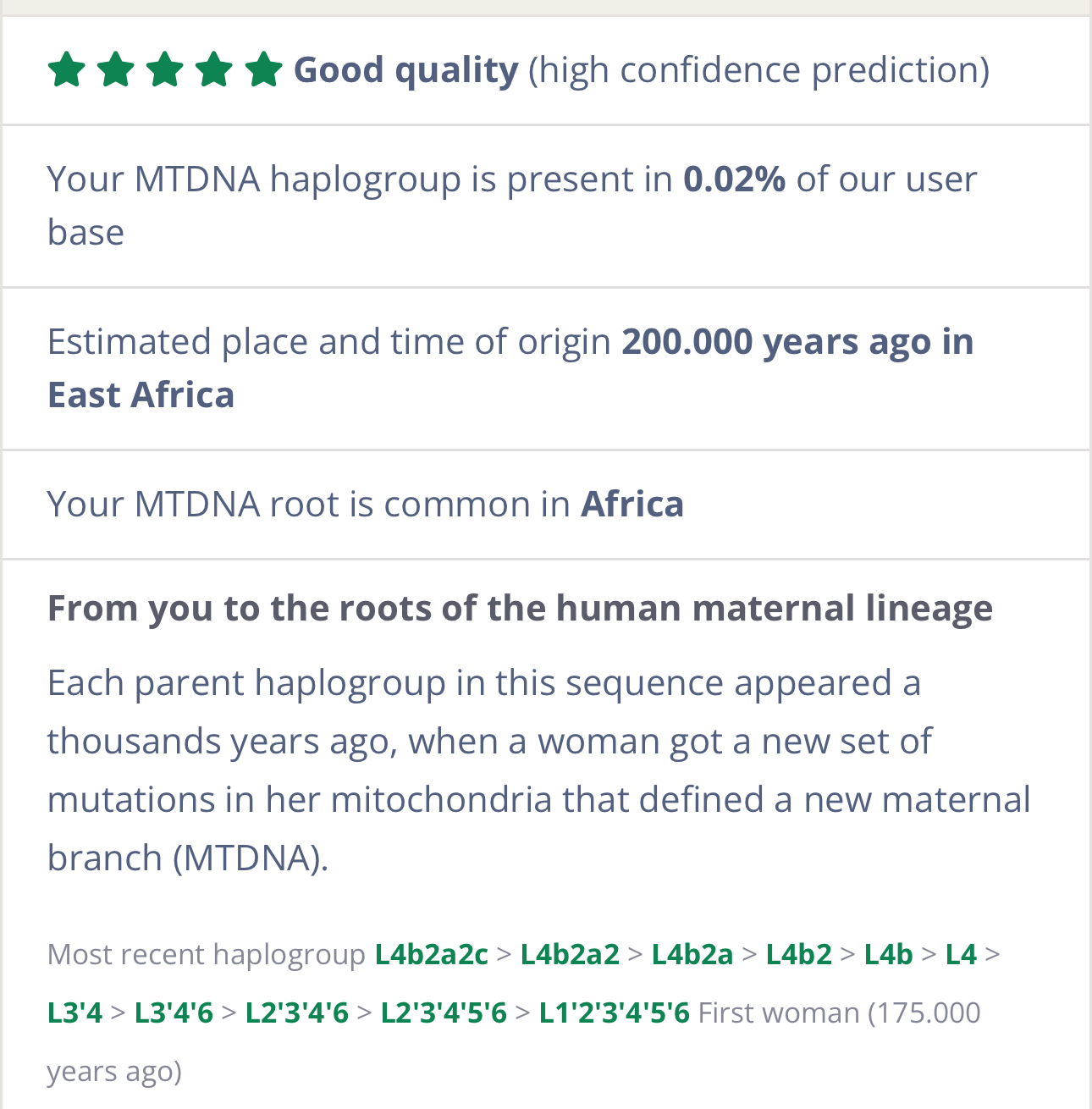Open the L4b2a2c haplogroup link
The width and height of the screenshot is (1092, 1109).
point(432,954)
